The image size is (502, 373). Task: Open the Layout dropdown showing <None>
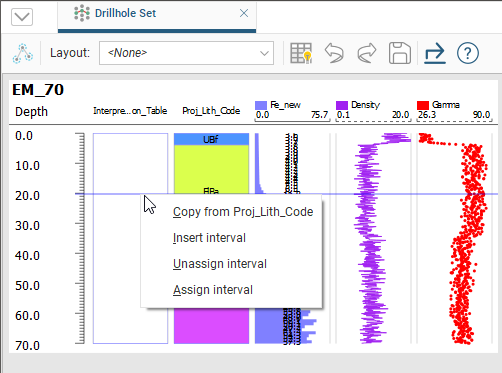(186, 53)
